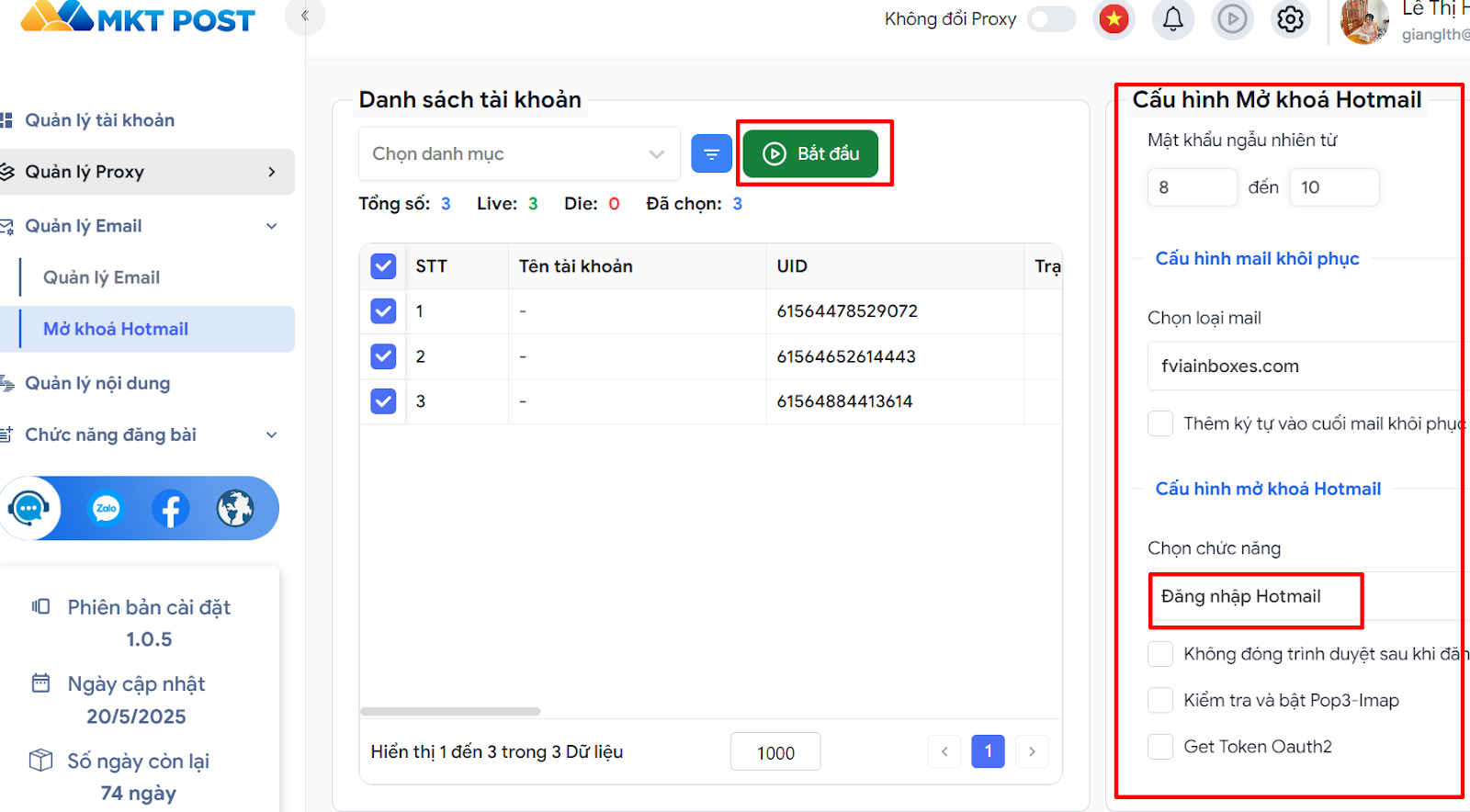The height and width of the screenshot is (812, 1470).
Task: Click the Ngày cập nhật calendar icon
Action: pos(40,682)
